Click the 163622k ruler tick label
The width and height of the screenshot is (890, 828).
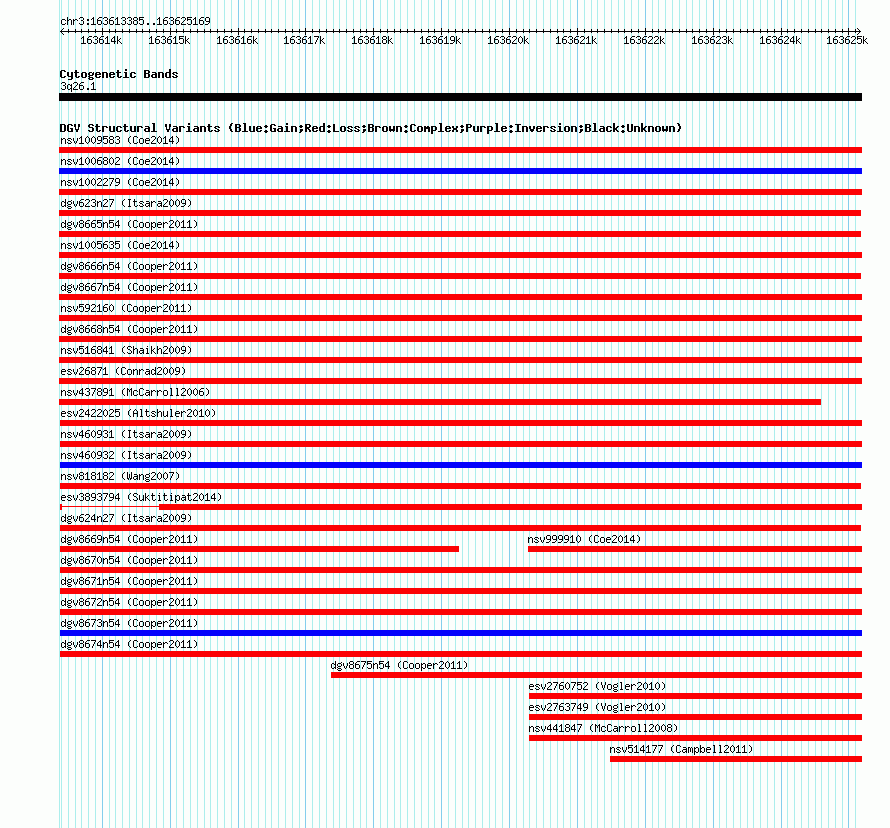coord(644,40)
